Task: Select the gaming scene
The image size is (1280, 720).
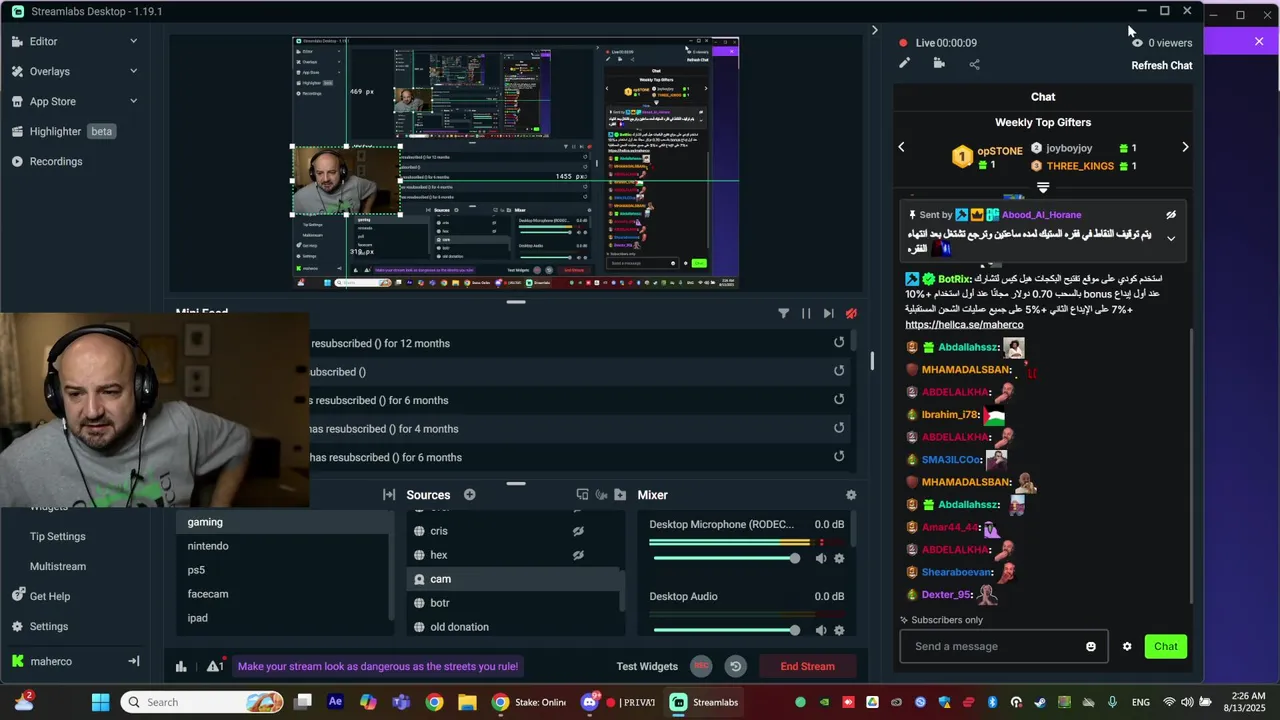Action: tap(286, 522)
